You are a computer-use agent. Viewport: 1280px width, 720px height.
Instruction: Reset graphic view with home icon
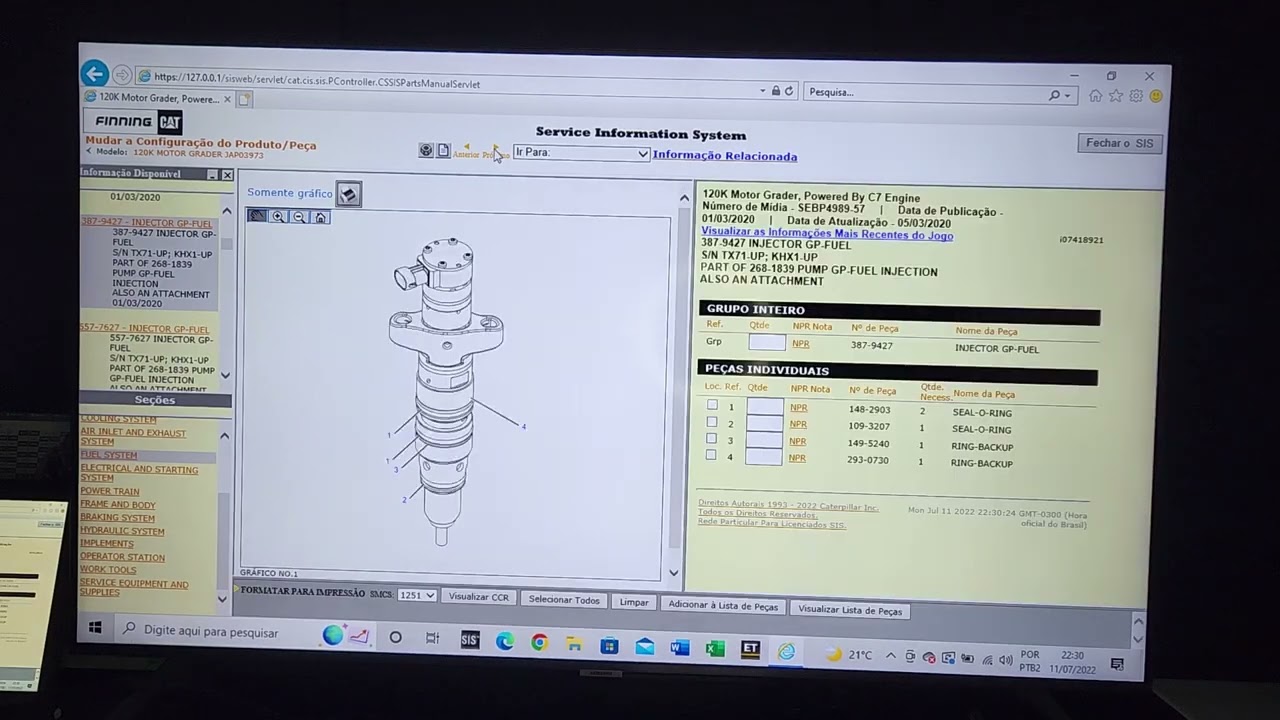click(320, 216)
